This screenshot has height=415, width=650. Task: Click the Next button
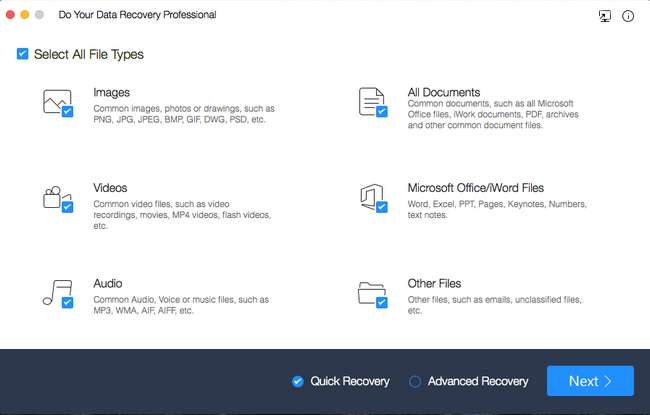point(590,381)
